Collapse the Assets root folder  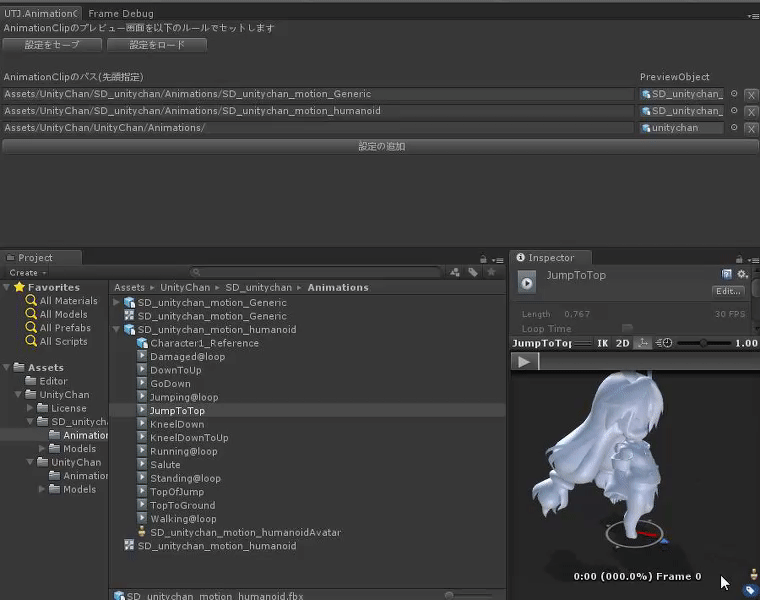click(6, 367)
